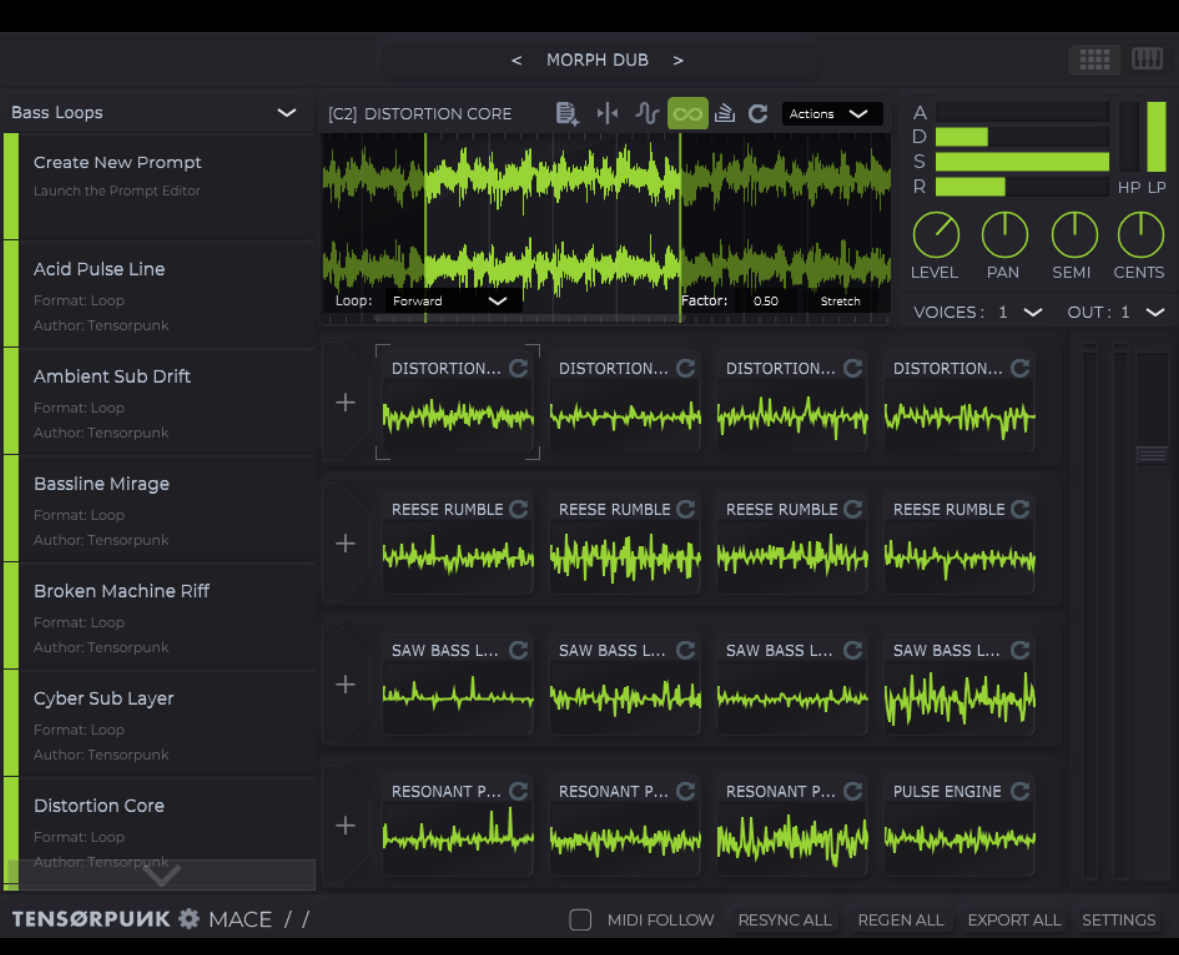Adjust the Release (R) envelope slider
Screen dimensions: 1179x955
[x=1022, y=186]
